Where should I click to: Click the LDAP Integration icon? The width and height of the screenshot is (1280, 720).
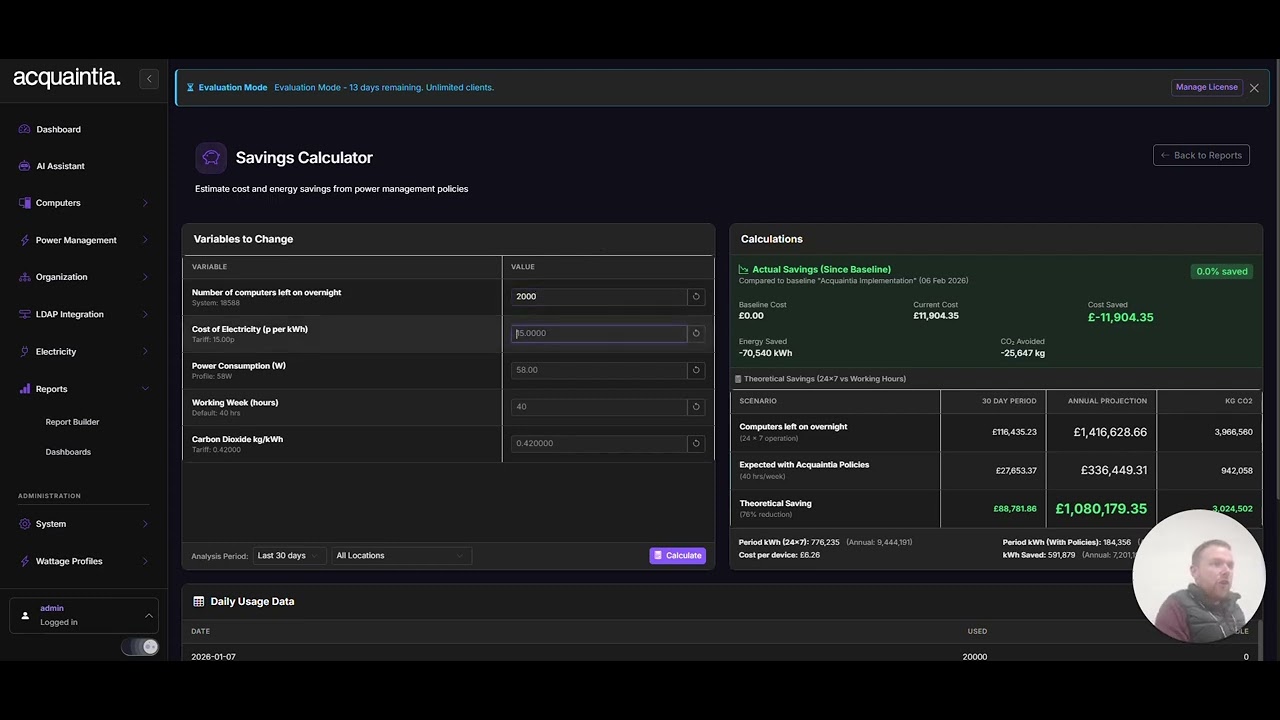(x=25, y=314)
